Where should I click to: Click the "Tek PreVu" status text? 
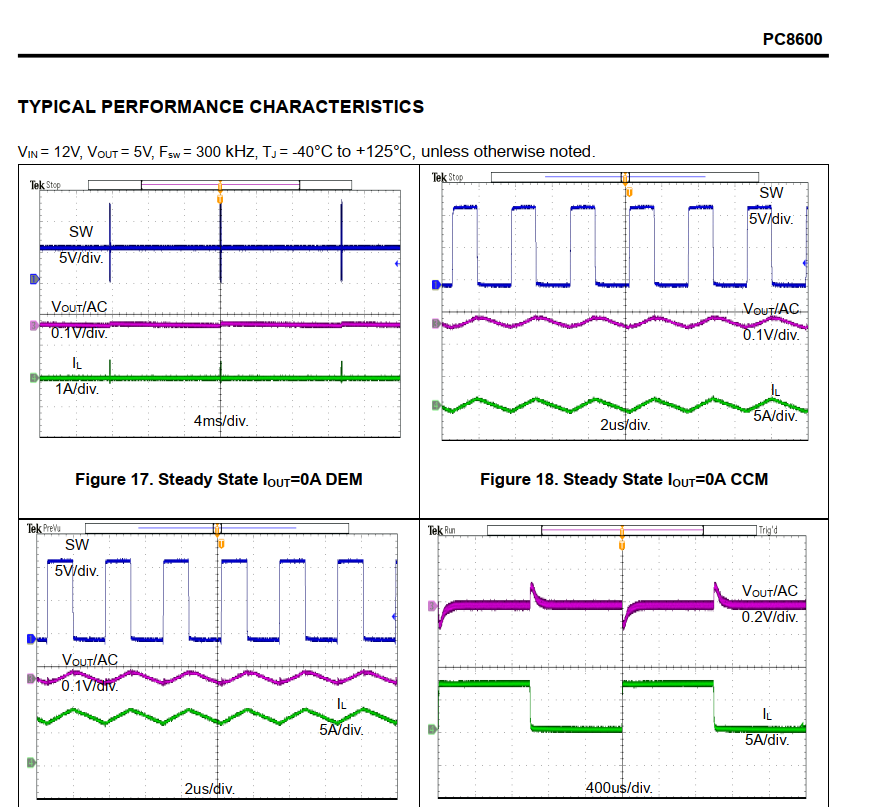[x=44, y=528]
